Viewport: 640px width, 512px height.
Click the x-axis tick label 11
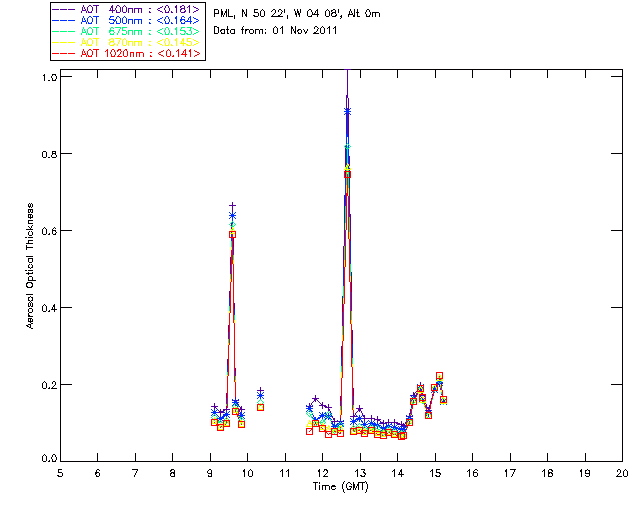(x=285, y=473)
